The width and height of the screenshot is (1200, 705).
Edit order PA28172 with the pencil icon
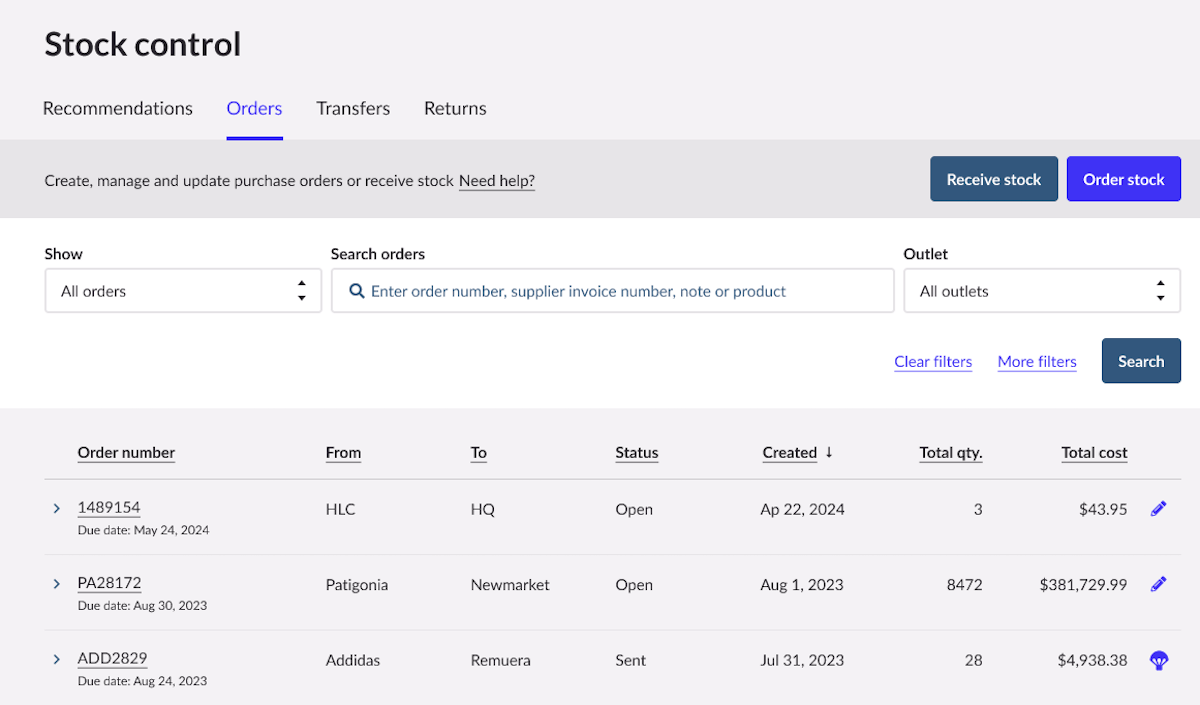1158,583
